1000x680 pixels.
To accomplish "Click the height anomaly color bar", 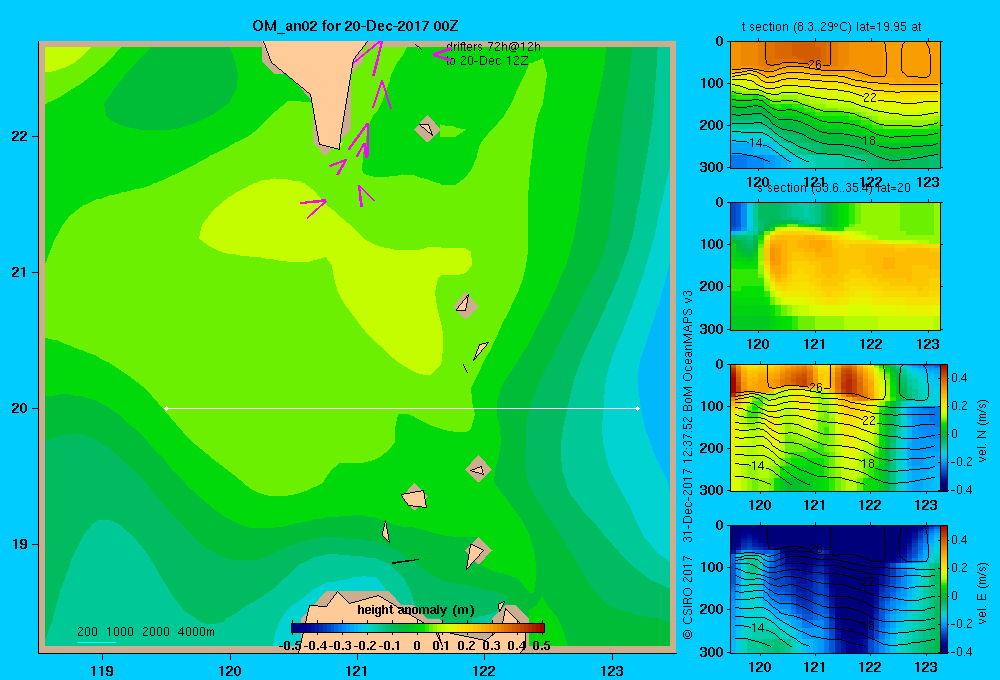I will (418, 628).
